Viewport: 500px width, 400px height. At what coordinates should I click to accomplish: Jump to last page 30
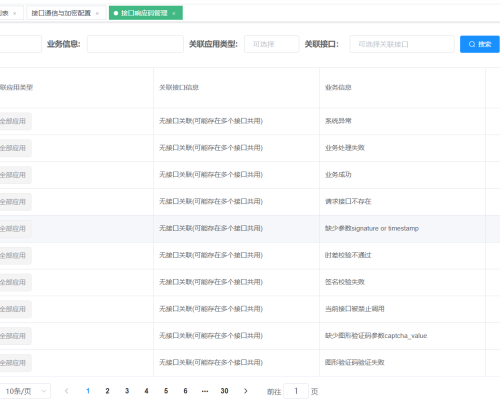click(224, 391)
